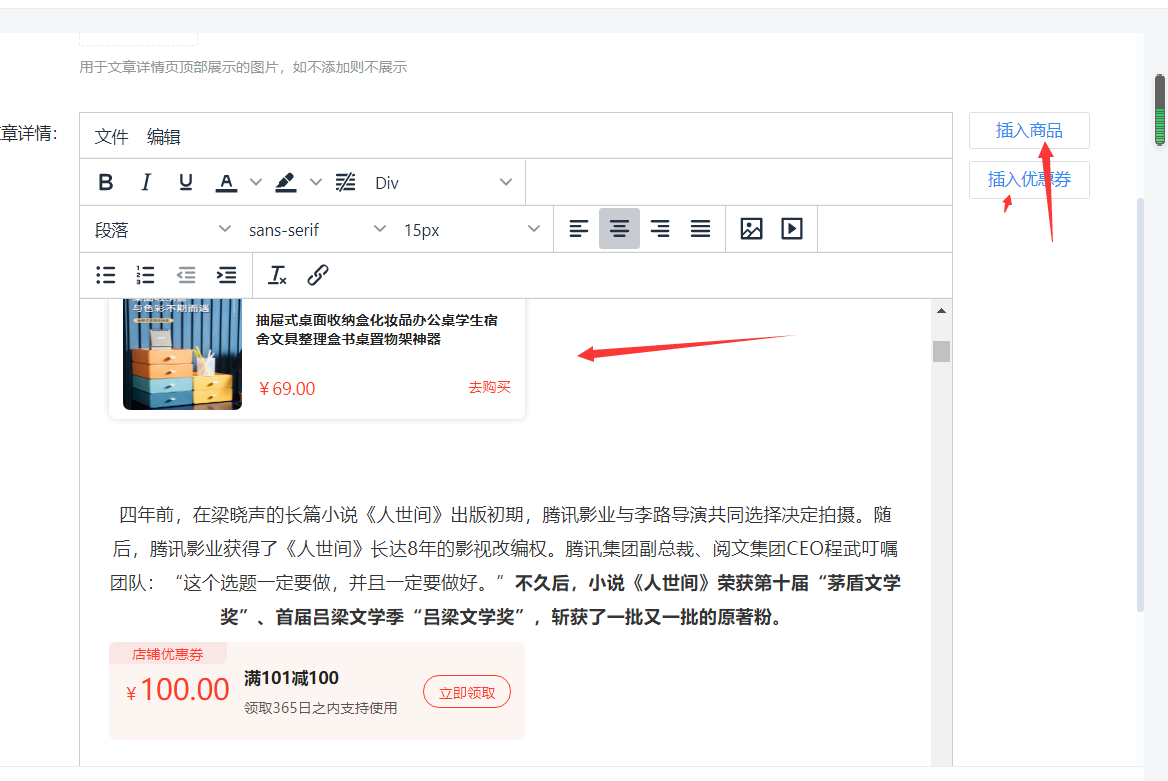Click the bold sentence about 茅盾文学奖
Image resolution: width=1168 pixels, height=781 pixels.
[x=560, y=600]
